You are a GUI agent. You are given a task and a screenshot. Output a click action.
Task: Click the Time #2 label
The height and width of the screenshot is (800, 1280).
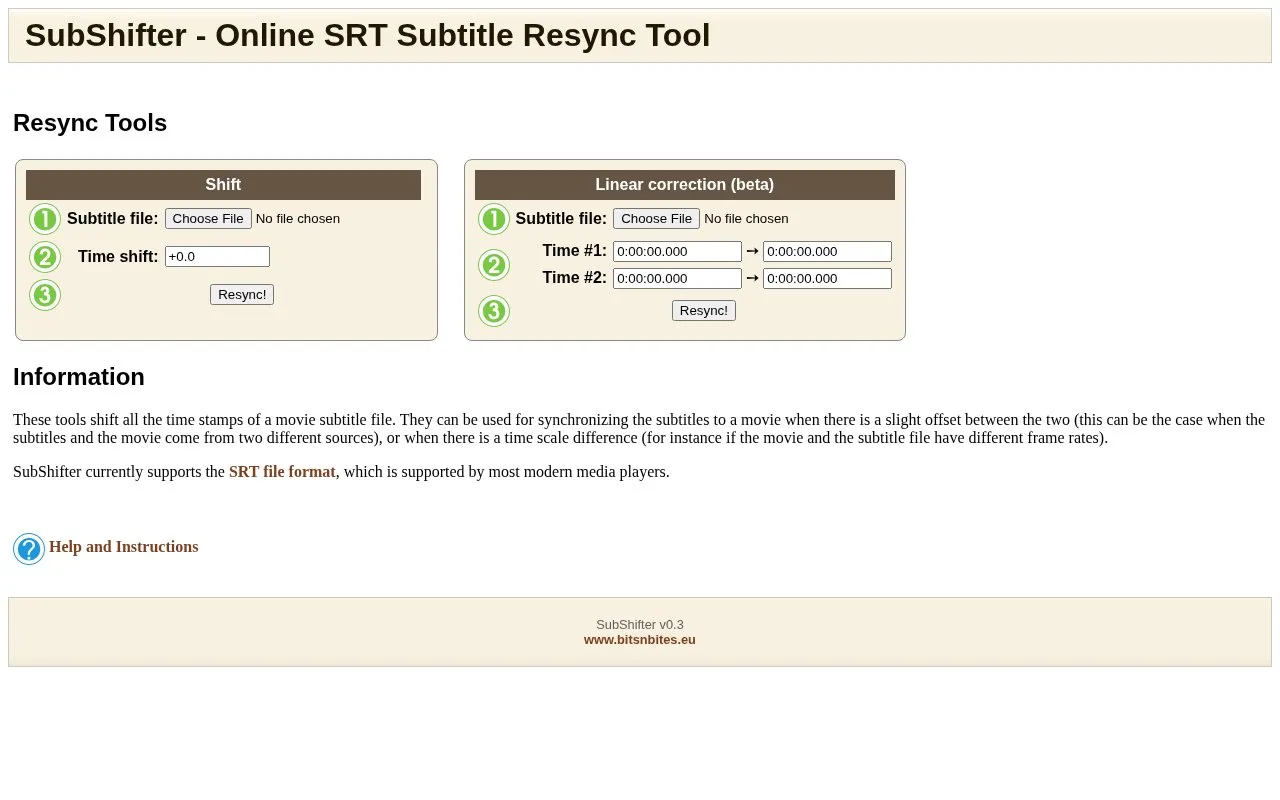coord(575,278)
